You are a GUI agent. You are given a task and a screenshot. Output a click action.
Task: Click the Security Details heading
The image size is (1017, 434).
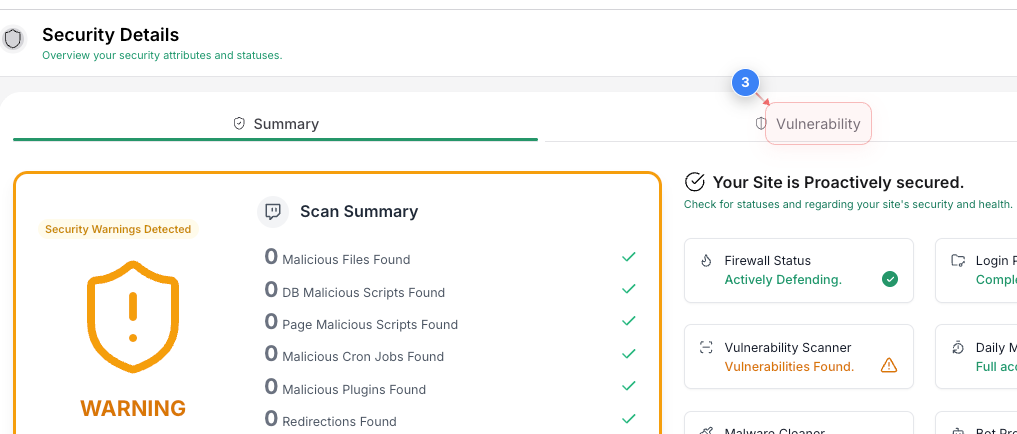pos(110,34)
